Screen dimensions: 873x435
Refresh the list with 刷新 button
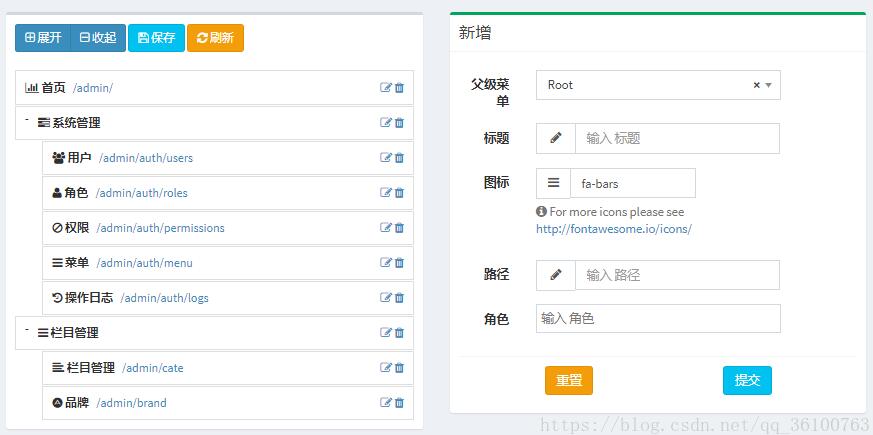tap(215, 38)
